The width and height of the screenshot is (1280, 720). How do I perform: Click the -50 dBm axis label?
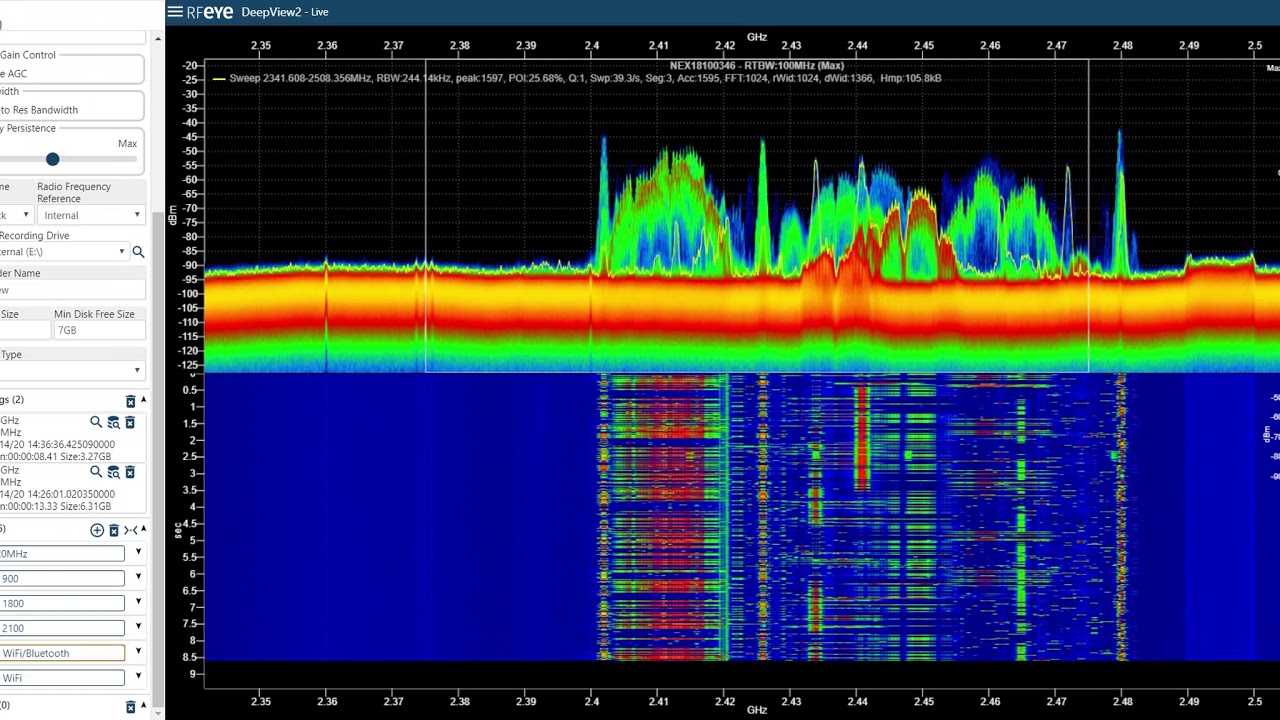[189, 151]
